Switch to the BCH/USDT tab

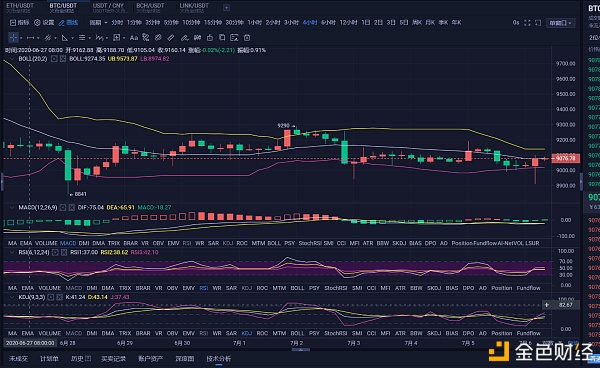click(150, 7)
